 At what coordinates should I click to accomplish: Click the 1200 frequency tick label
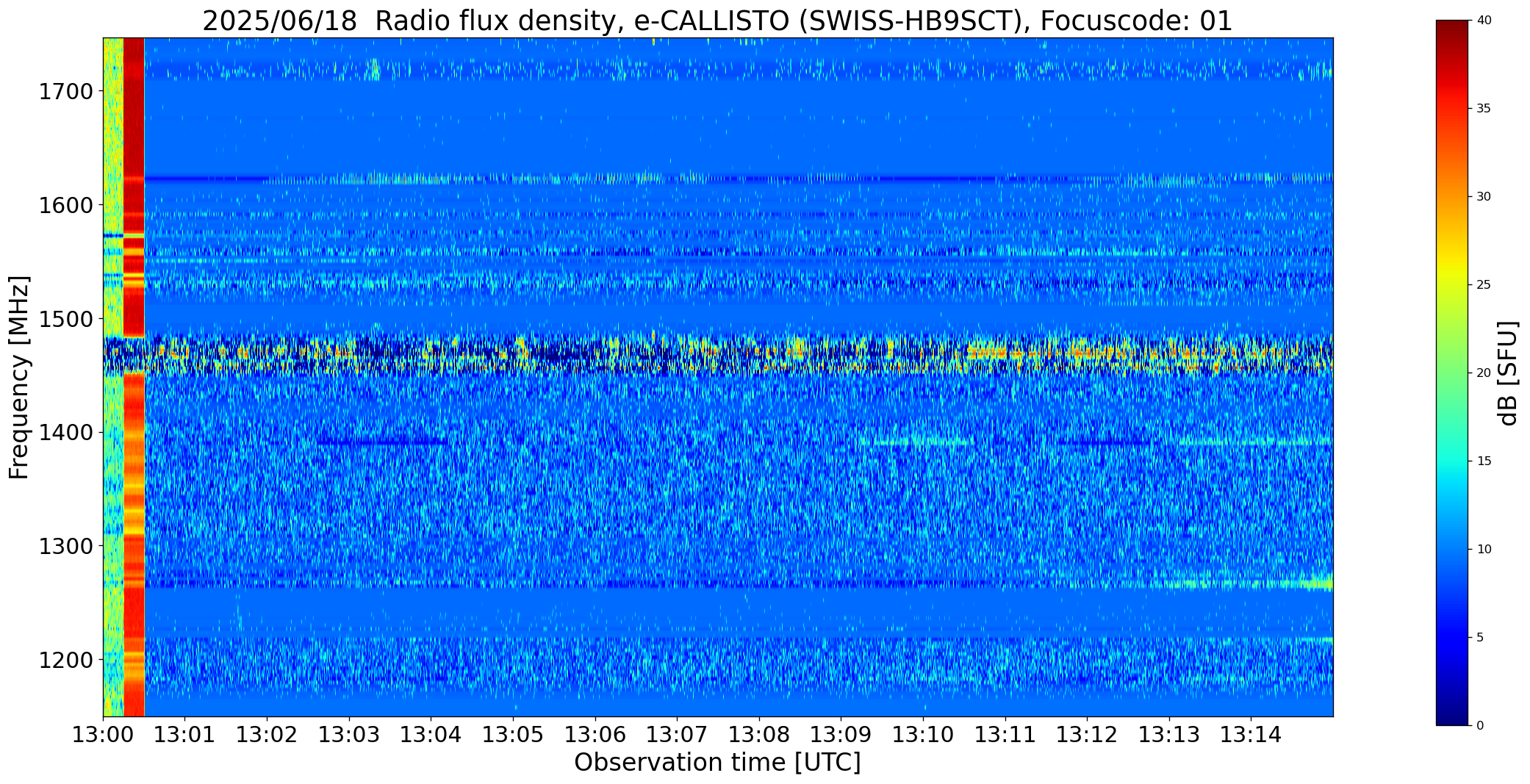click(66, 661)
